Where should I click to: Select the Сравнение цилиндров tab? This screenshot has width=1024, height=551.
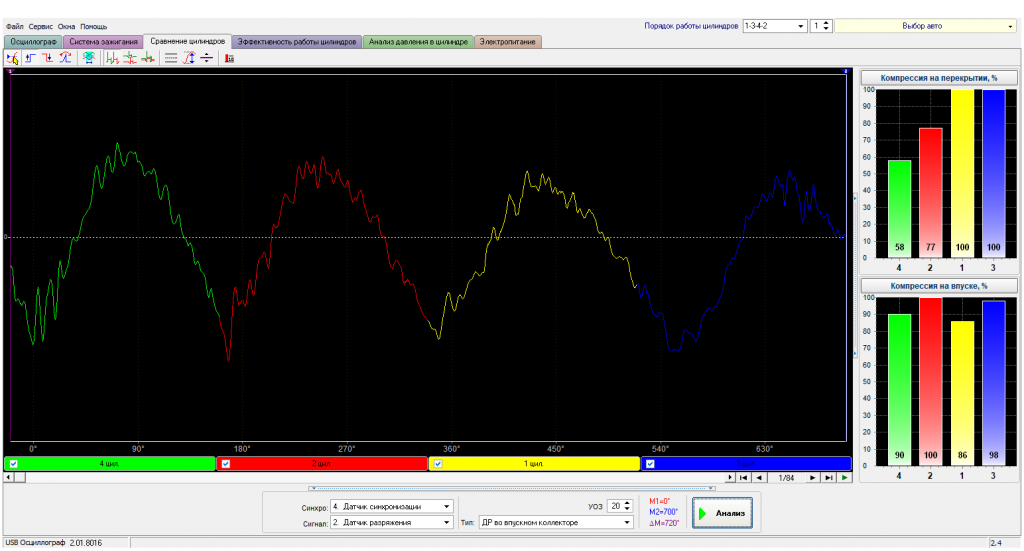click(187, 41)
